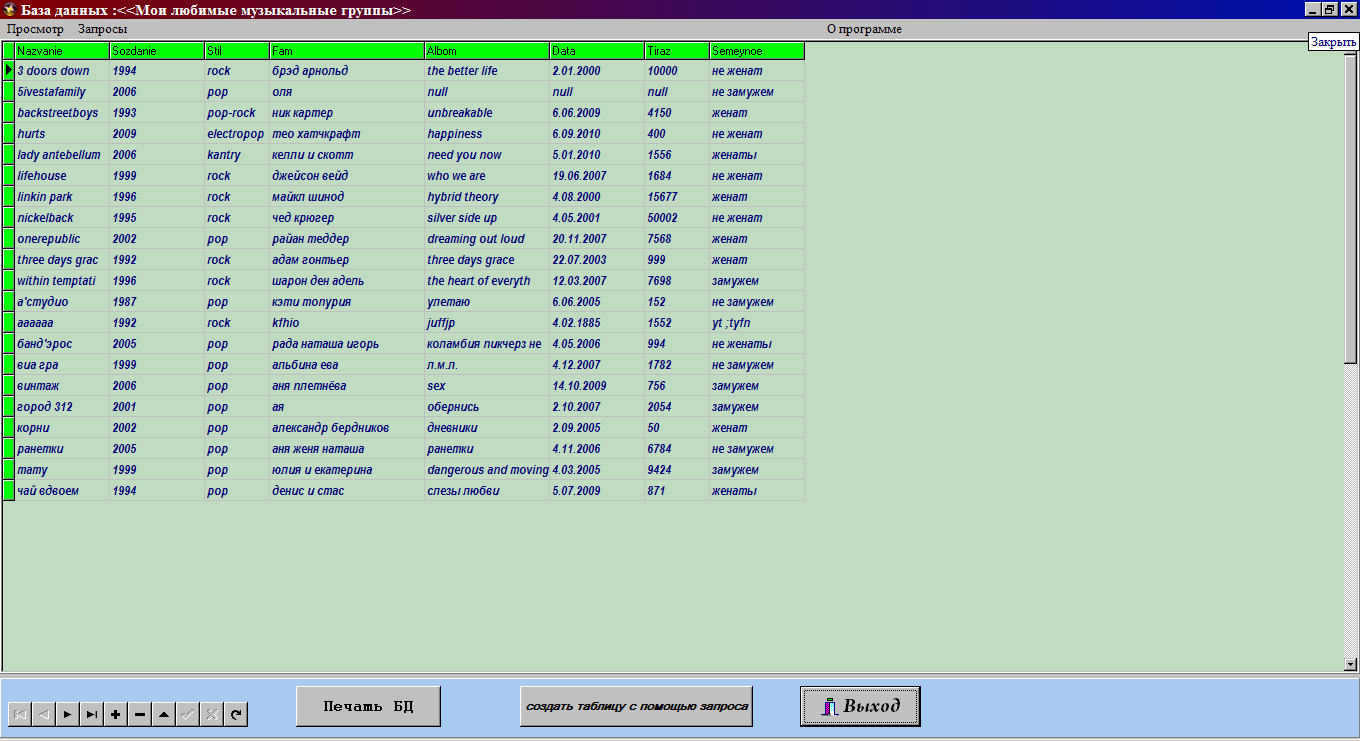The image size is (1360, 741).
Task: Select the linkin park name cell
Action: pyautogui.click(x=62, y=197)
